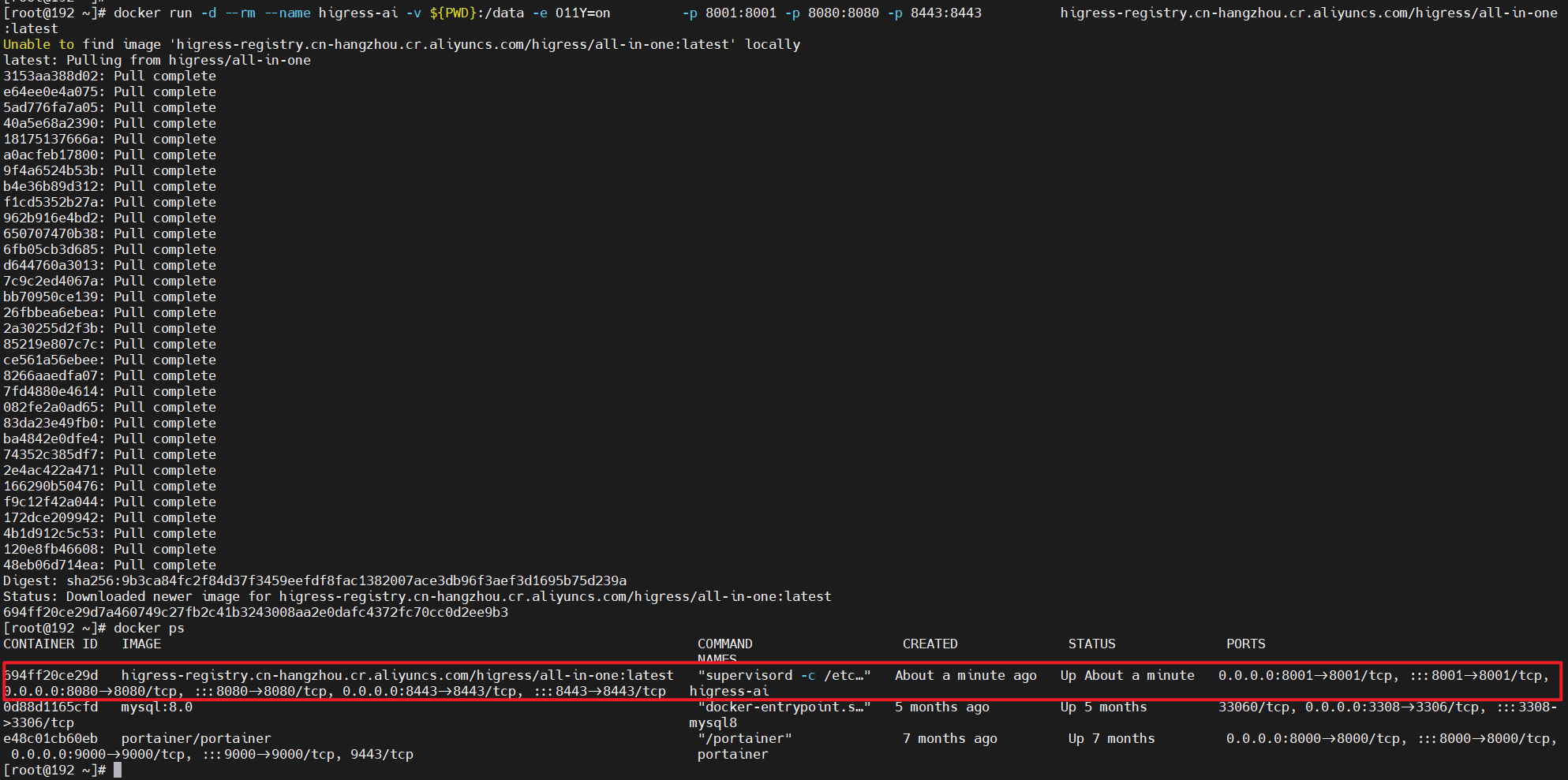The image size is (1568, 780).
Task: Click the 'supervisord -c /etc…' command cell
Action: click(x=784, y=675)
